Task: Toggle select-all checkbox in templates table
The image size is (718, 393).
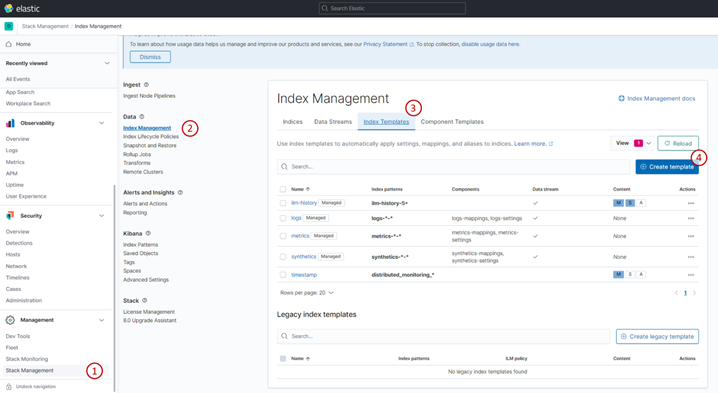Action: (283, 189)
